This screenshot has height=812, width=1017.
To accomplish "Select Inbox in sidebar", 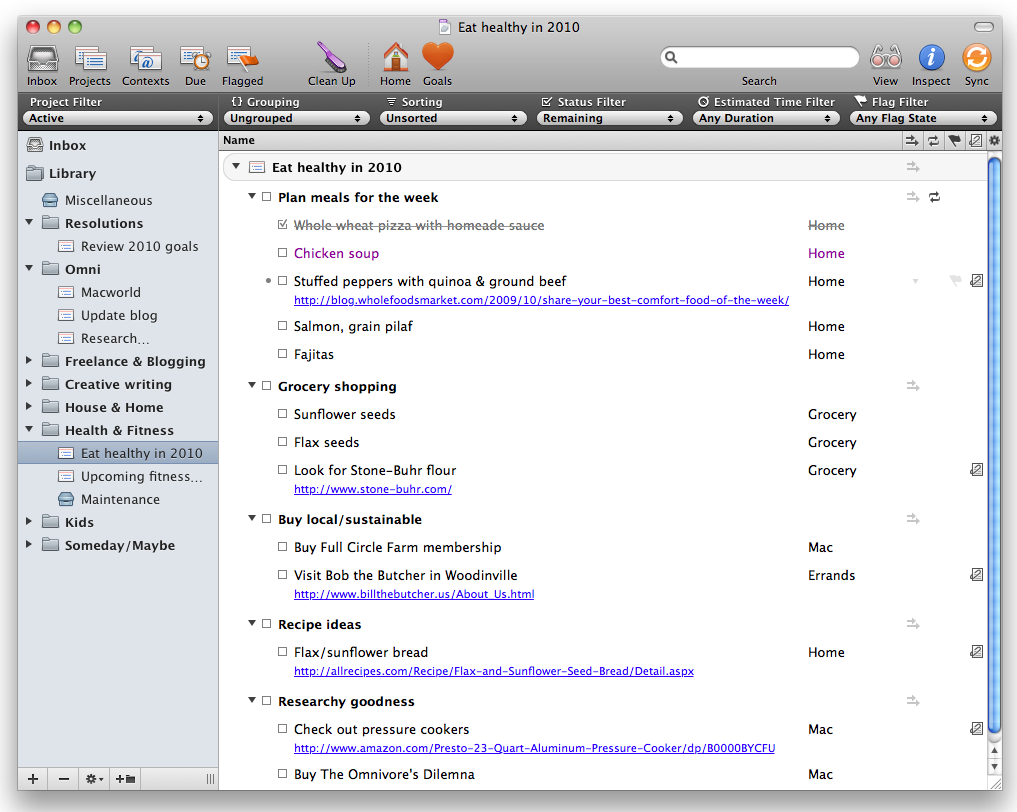I will [67, 145].
